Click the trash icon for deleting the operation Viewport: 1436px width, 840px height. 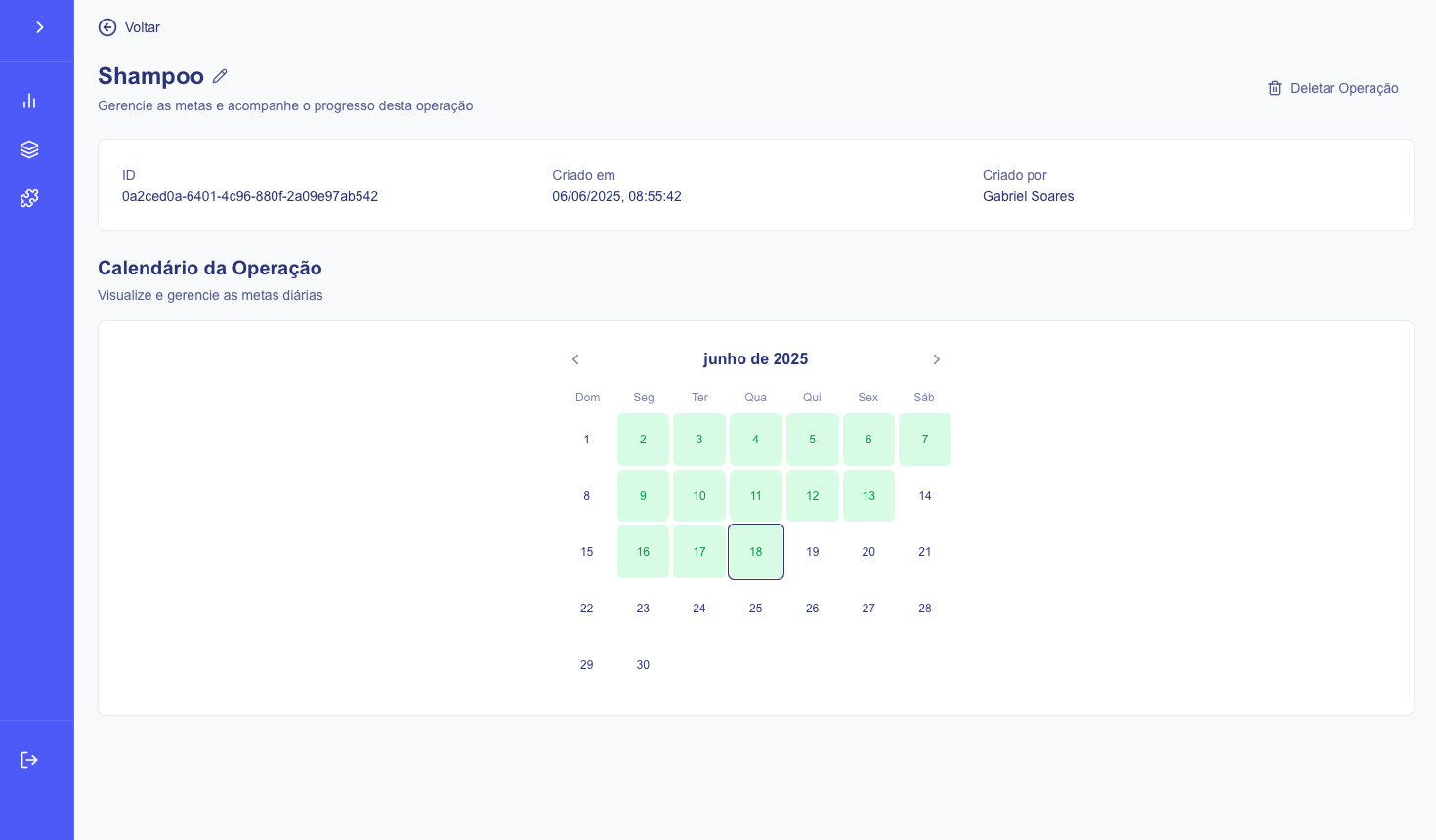tap(1275, 88)
